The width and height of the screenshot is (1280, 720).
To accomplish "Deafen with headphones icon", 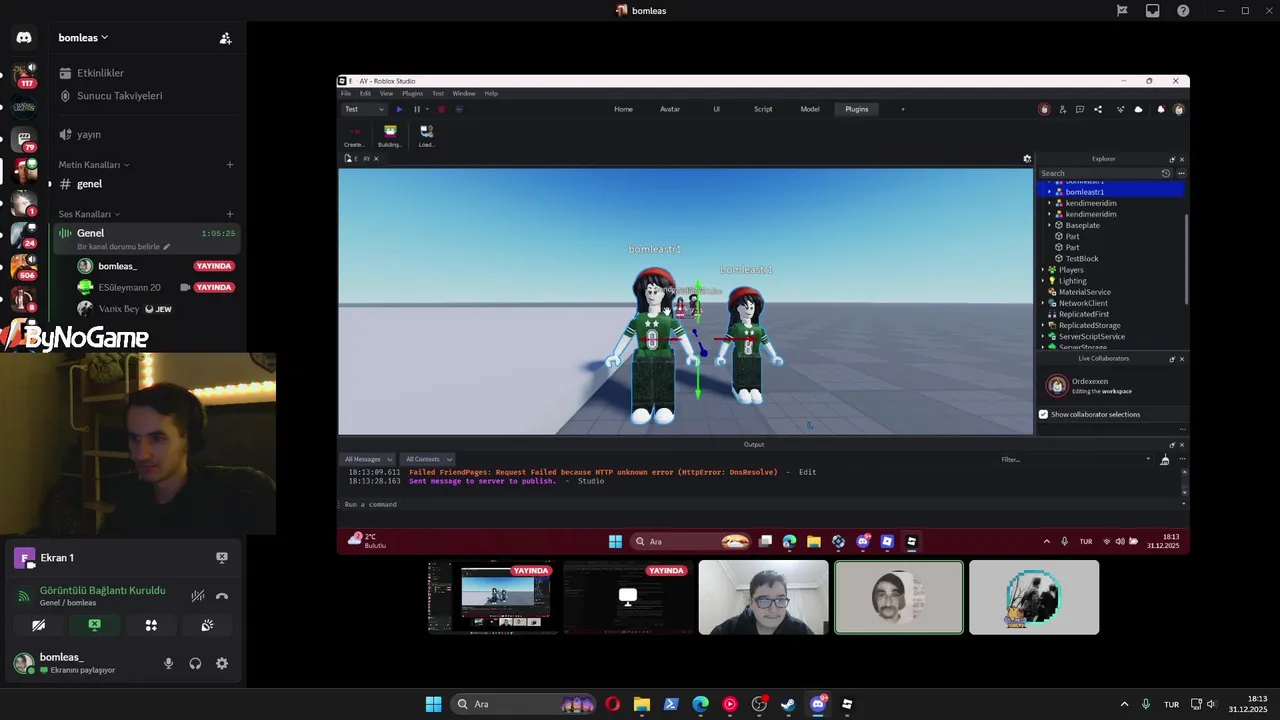I will click(x=195, y=663).
